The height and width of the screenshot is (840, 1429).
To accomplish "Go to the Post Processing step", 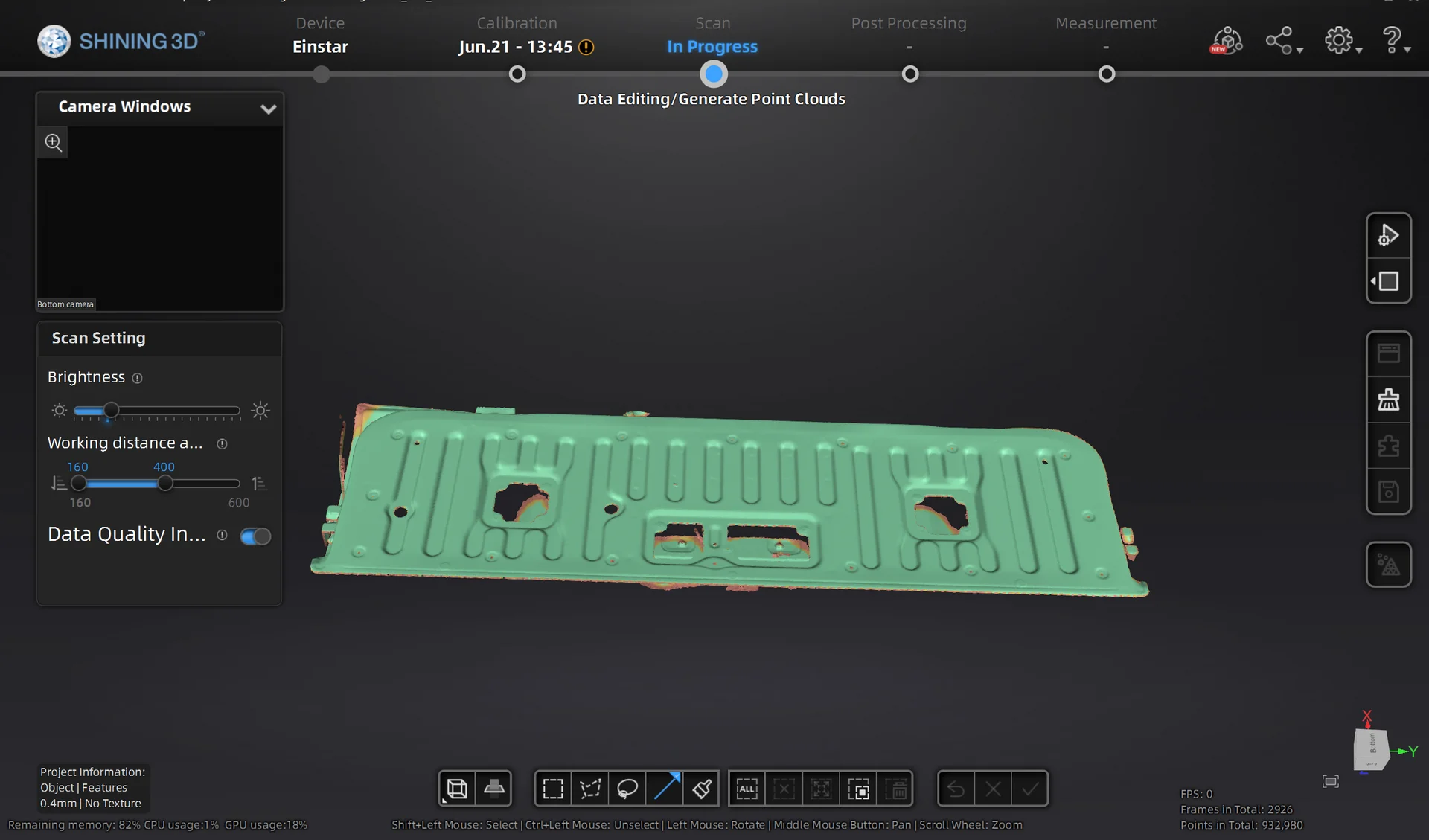I will pos(909,74).
